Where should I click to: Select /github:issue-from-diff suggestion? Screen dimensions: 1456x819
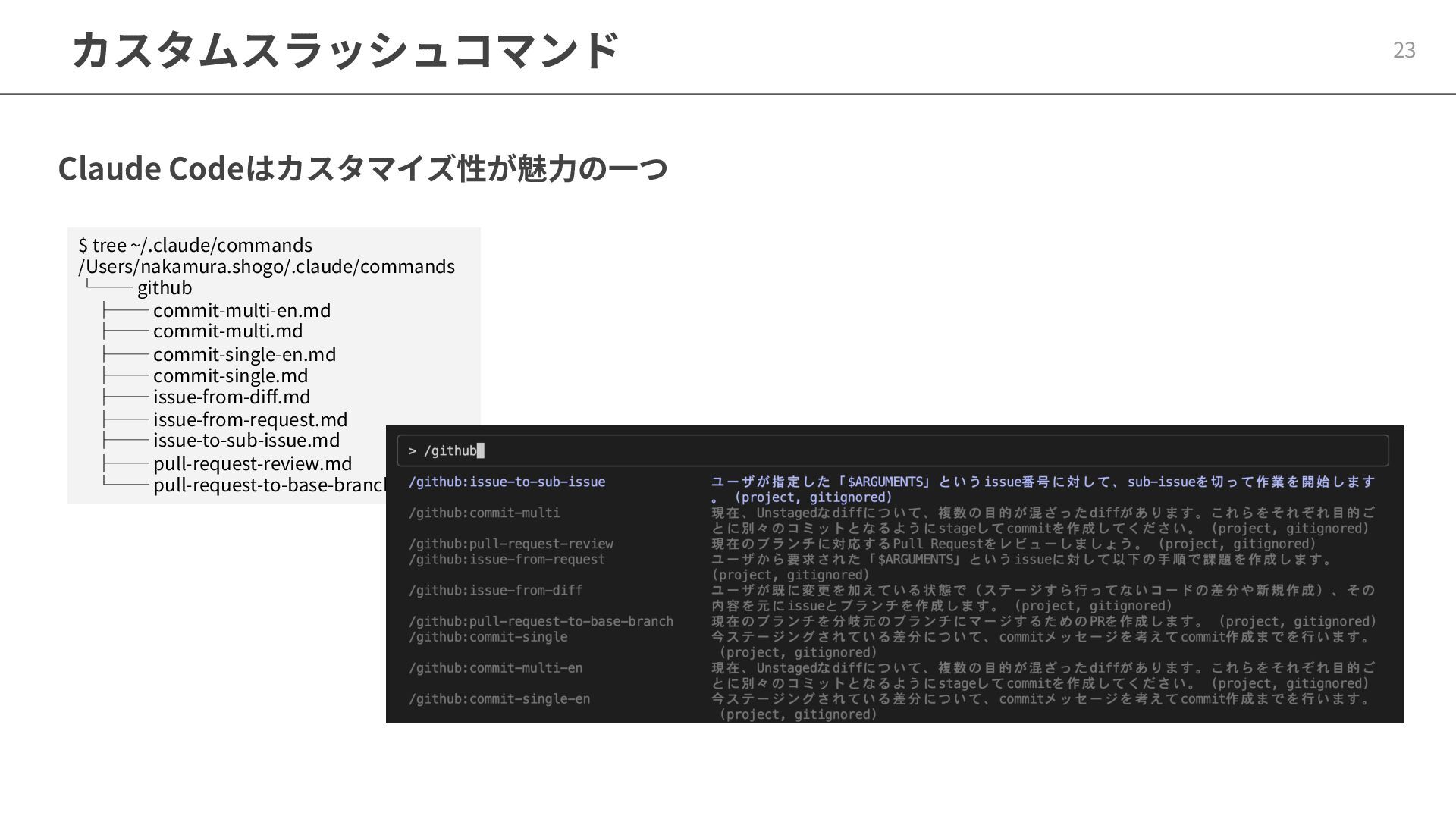click(495, 590)
